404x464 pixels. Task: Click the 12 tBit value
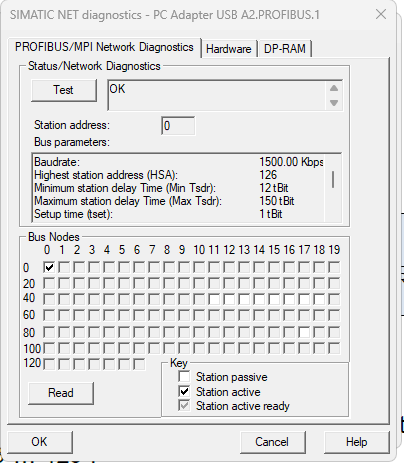274,188
